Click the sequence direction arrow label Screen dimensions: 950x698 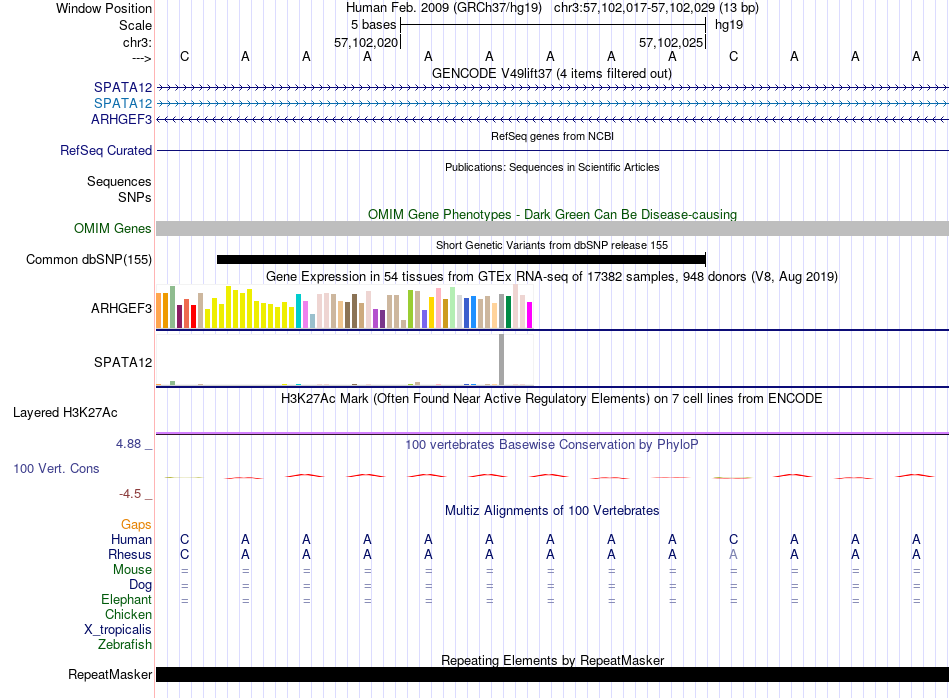[x=141, y=58]
